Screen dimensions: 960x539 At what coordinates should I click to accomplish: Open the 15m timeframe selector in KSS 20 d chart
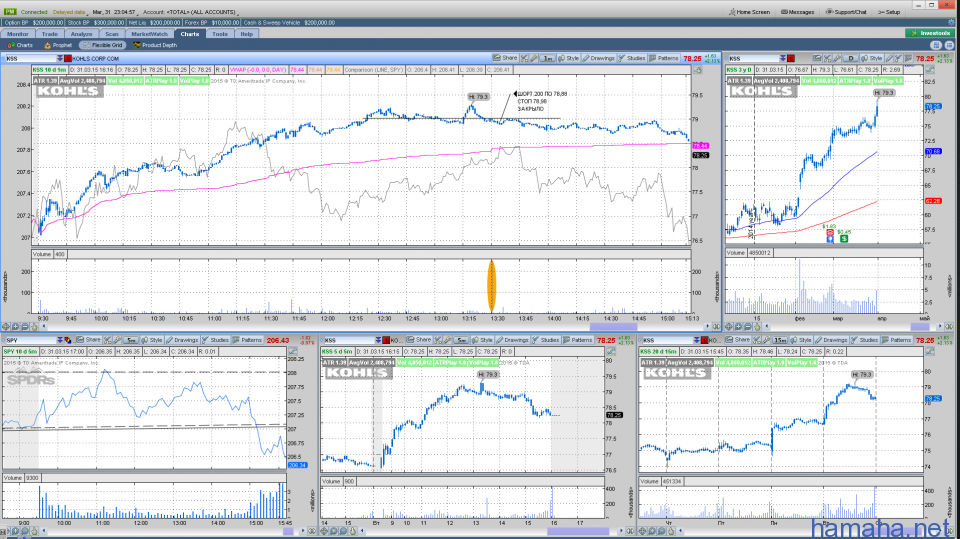point(779,340)
